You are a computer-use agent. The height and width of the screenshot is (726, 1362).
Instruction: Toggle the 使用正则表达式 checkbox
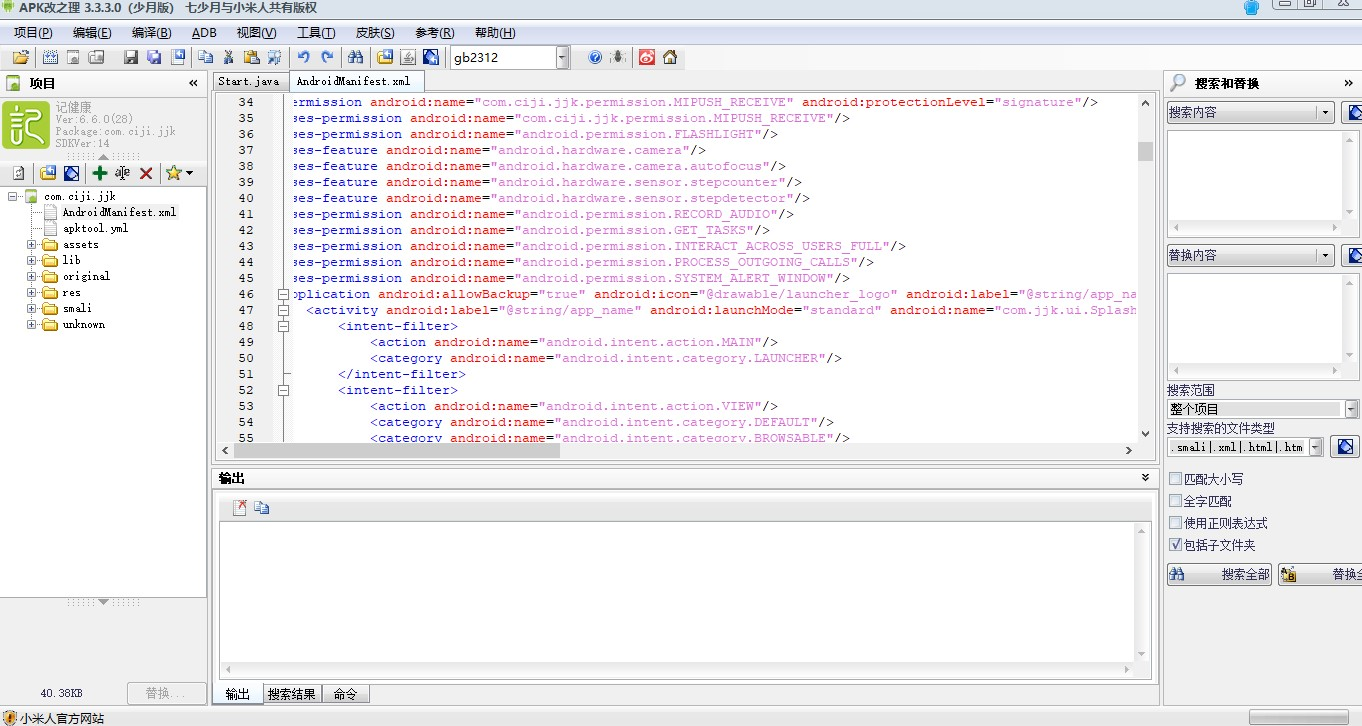coord(1175,523)
